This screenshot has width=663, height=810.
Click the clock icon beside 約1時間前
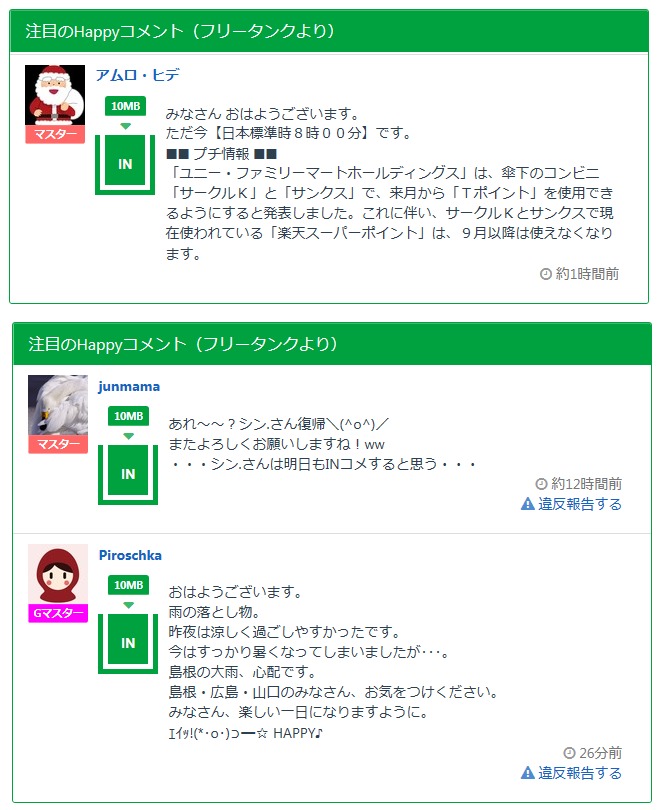point(546,274)
